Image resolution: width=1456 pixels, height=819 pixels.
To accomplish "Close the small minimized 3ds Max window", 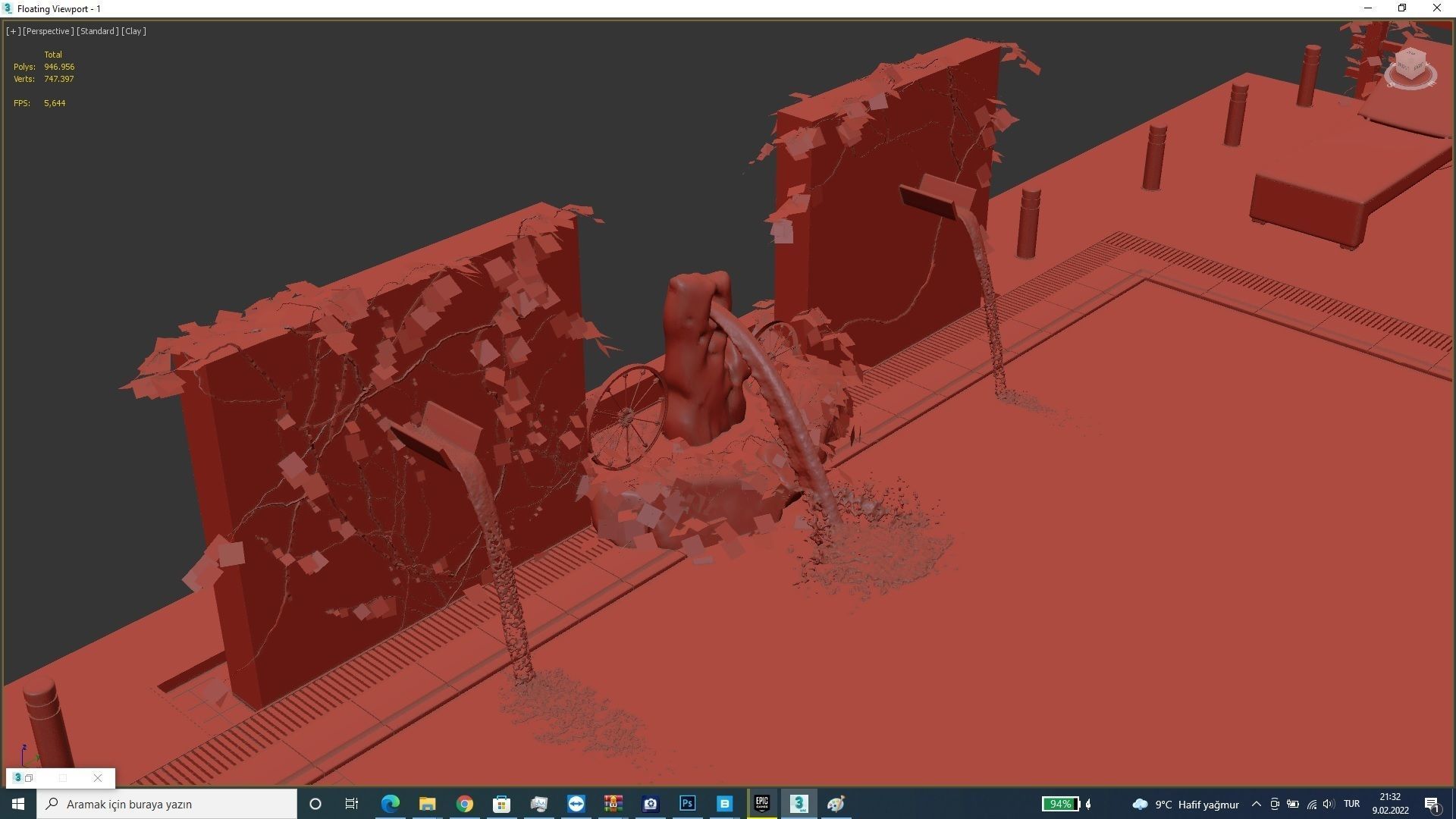I will 98,778.
